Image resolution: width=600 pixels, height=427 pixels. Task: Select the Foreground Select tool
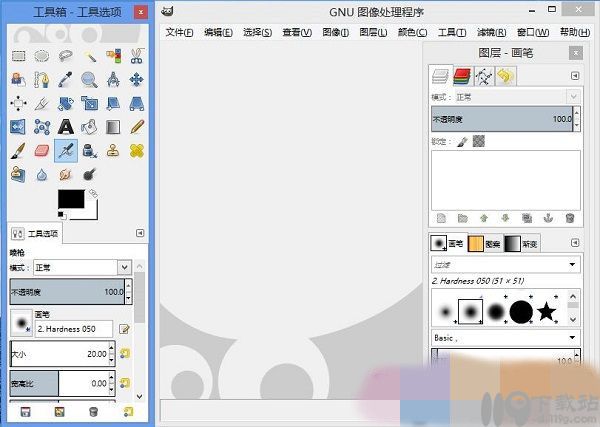point(18,80)
